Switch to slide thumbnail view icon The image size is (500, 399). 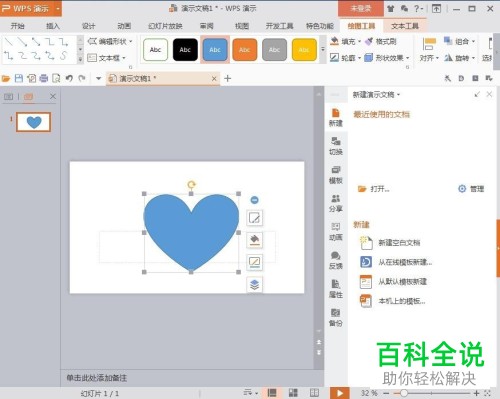28,97
